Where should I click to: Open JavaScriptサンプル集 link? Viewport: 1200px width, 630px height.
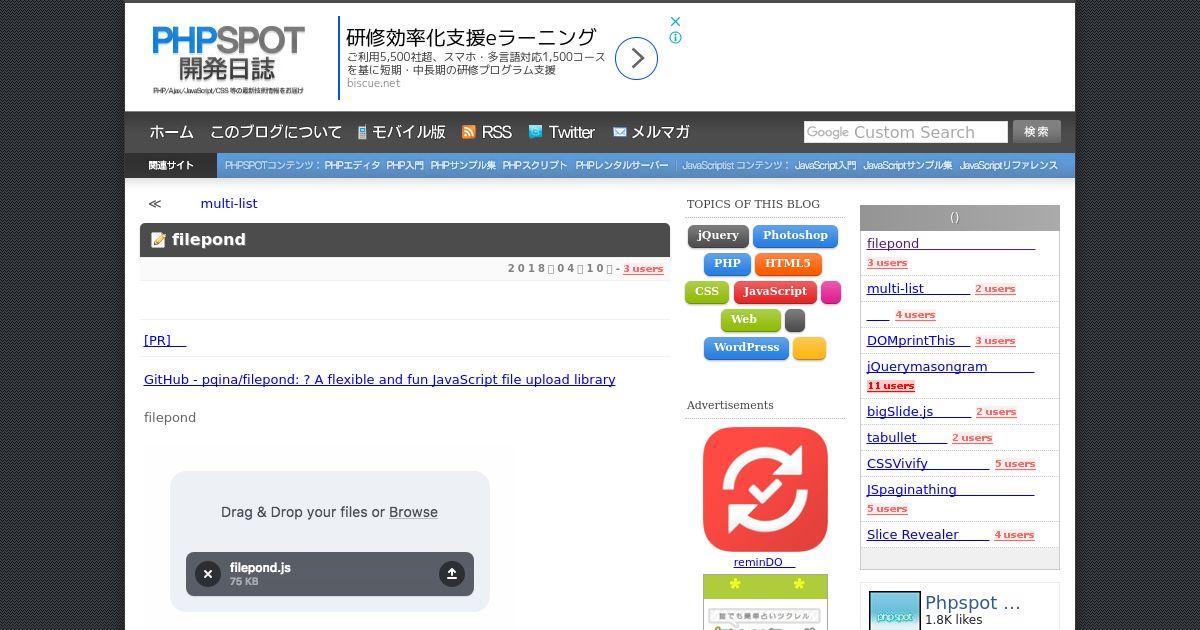point(907,165)
